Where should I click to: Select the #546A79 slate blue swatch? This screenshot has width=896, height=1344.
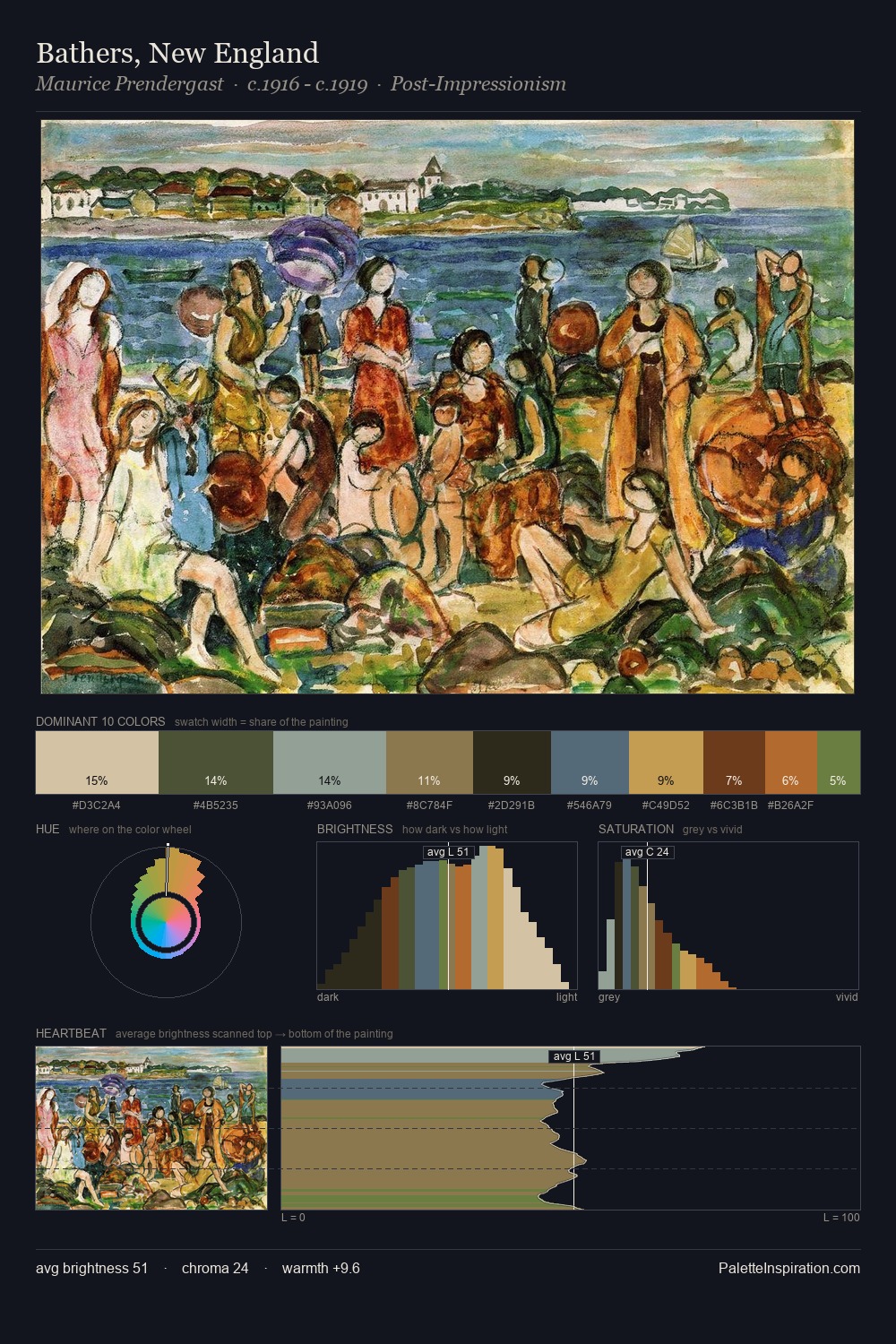pos(590,762)
